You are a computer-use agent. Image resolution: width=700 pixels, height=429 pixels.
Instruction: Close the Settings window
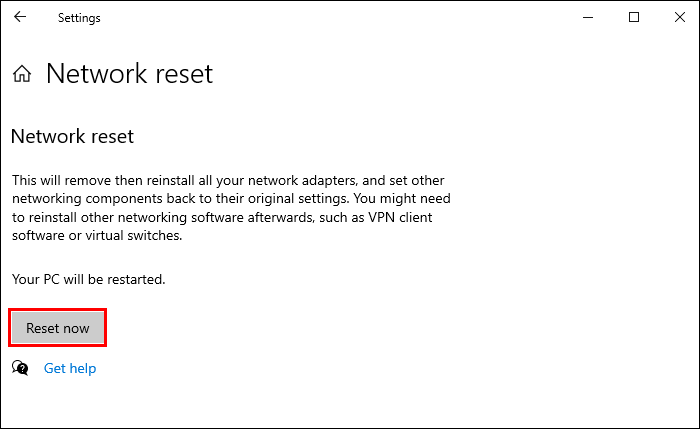point(679,17)
